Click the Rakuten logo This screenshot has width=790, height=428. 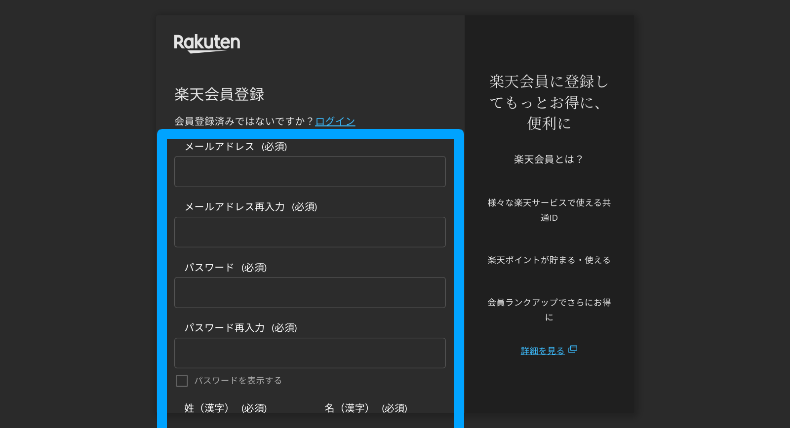207,43
